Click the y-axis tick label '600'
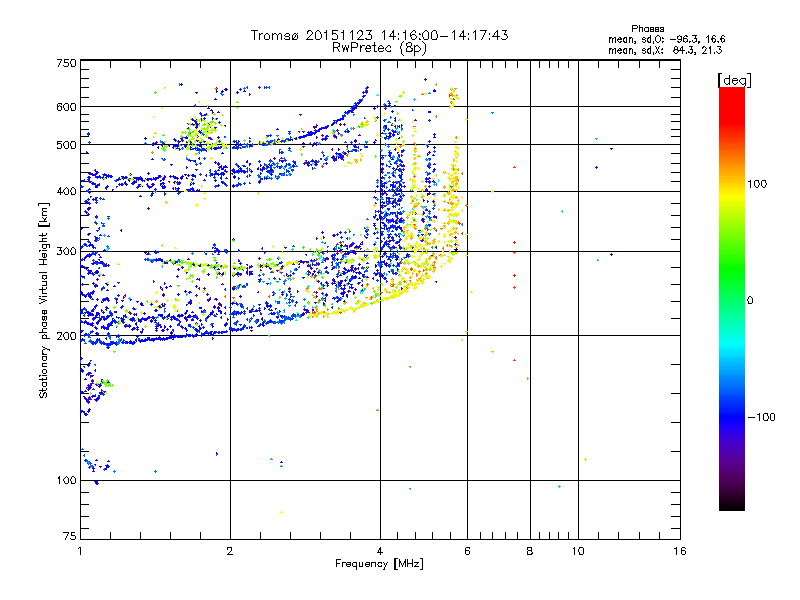Viewport: 800px width, 600px height. [66, 107]
